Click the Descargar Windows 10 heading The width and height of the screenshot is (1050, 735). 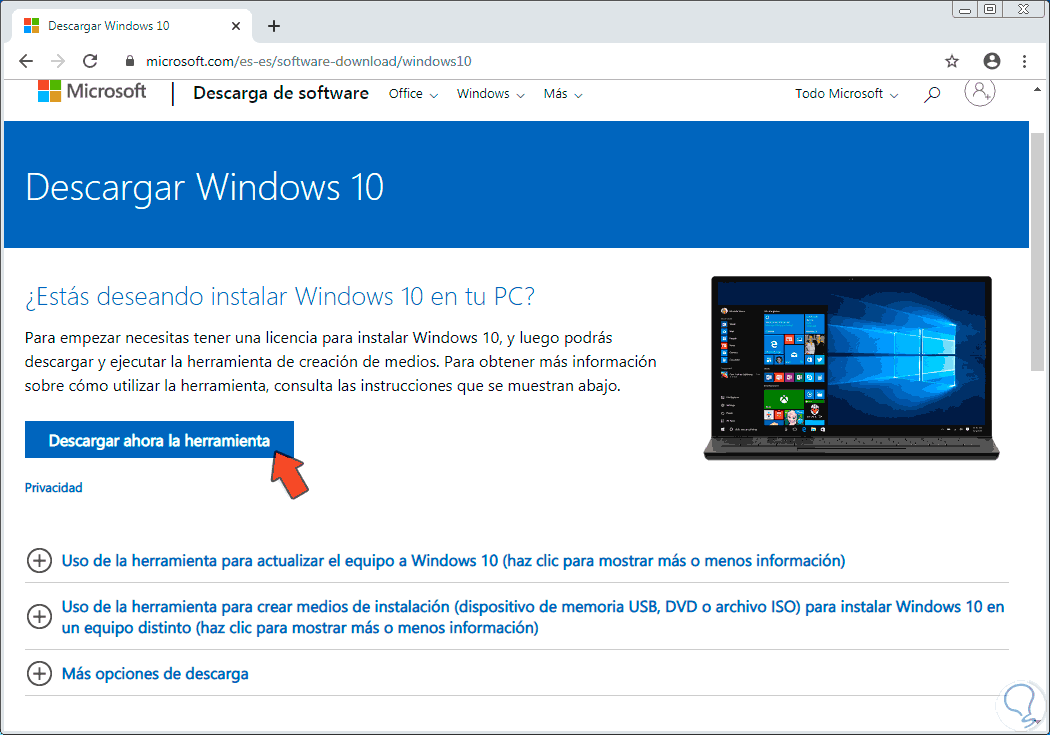(x=204, y=187)
